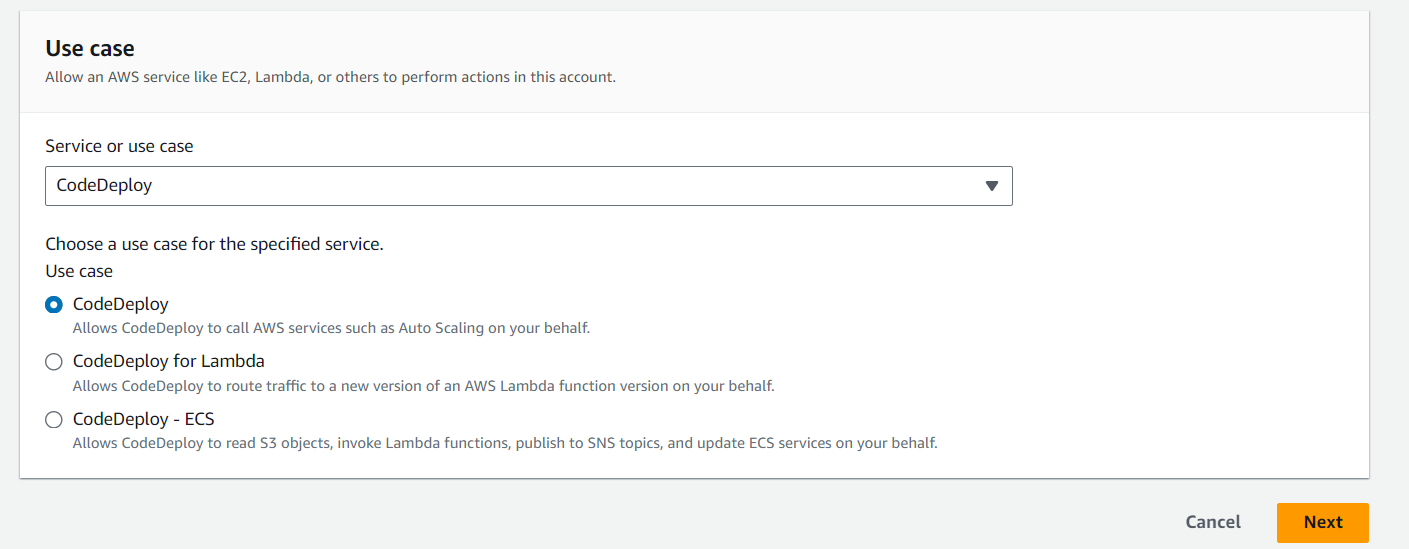Click the "Service or use case" field label
The width and height of the screenshot is (1409, 549).
click(x=119, y=146)
